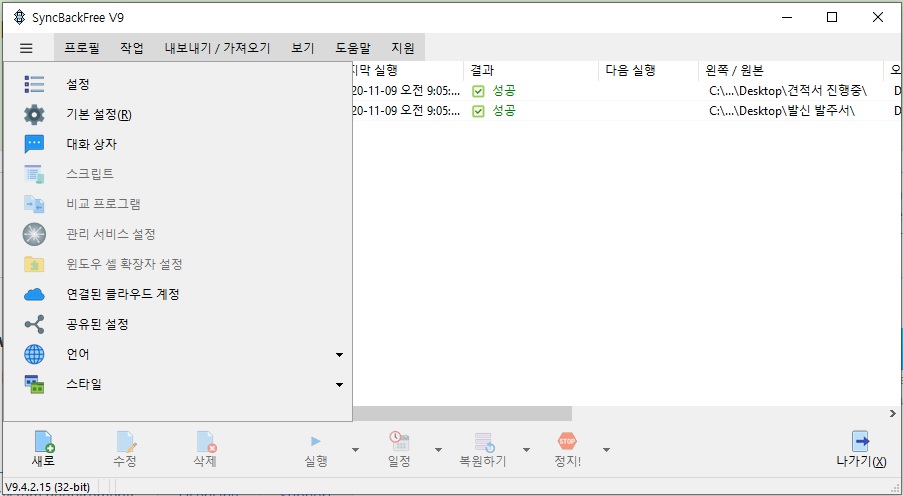
Task: Click the 수정 modify profile icon
Action: 126,442
